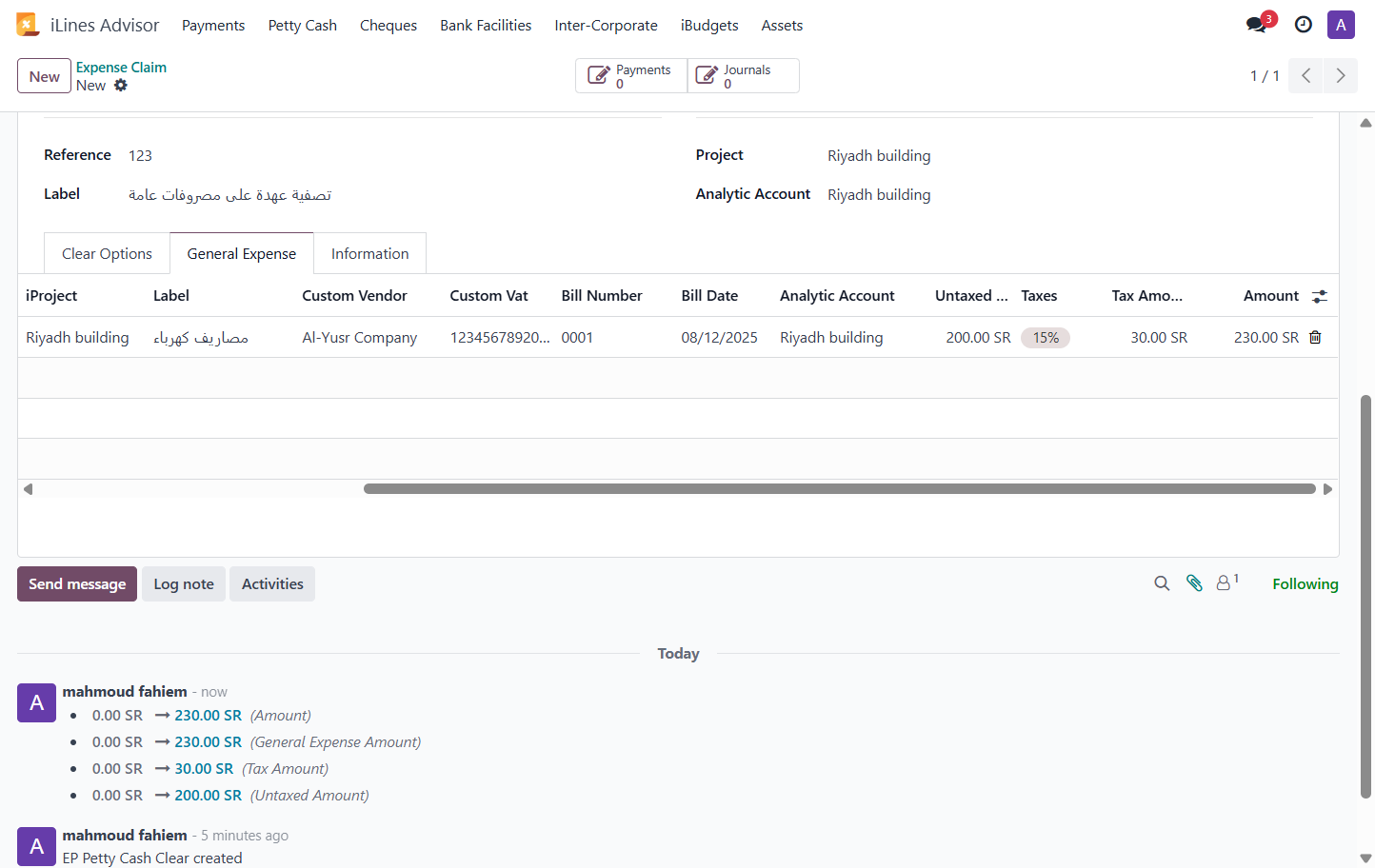Open the Inter-Corporate menu

[606, 26]
